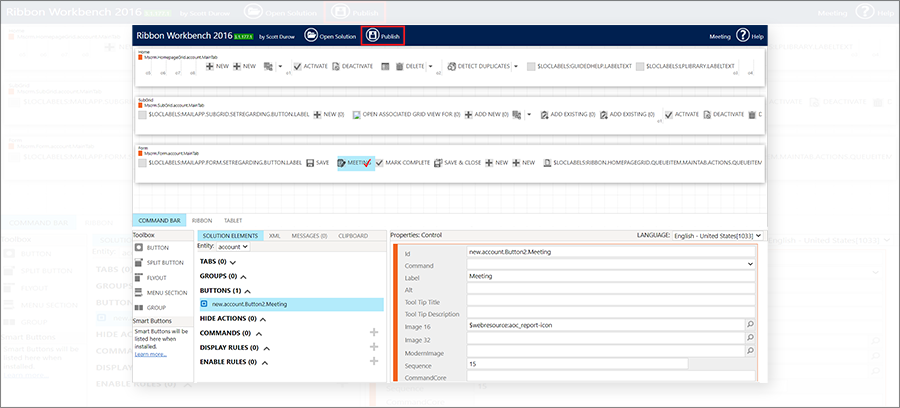Click SAVE in the Form command bar
Image resolution: width=900 pixels, height=408 pixels.
click(x=317, y=163)
